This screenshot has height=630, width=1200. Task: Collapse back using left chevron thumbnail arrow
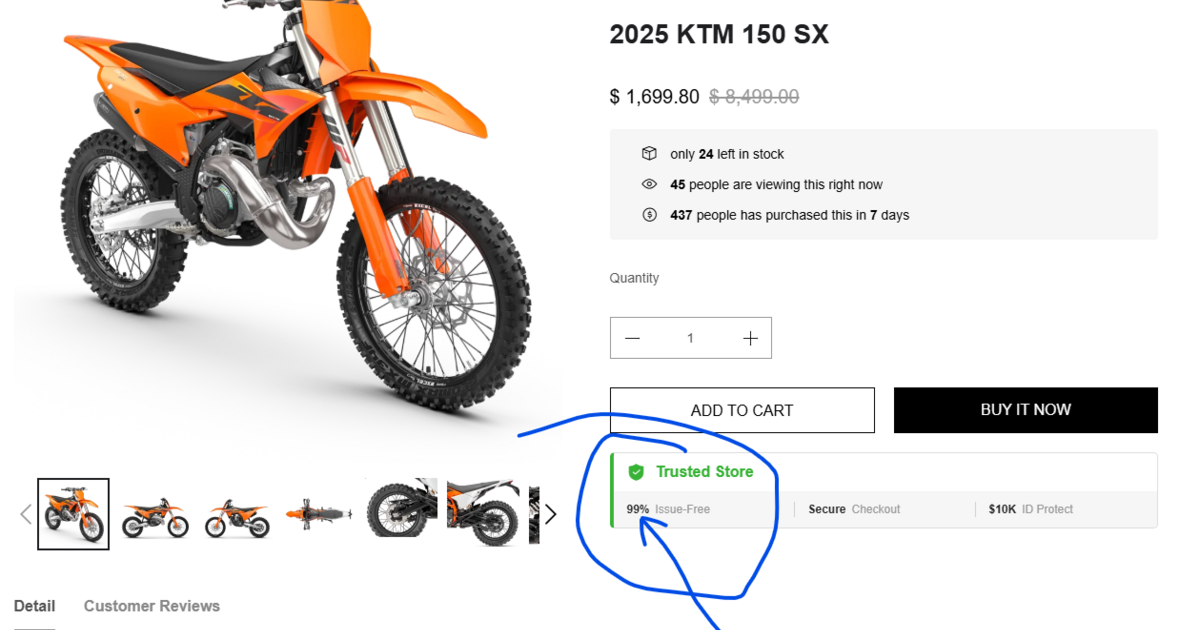25,514
